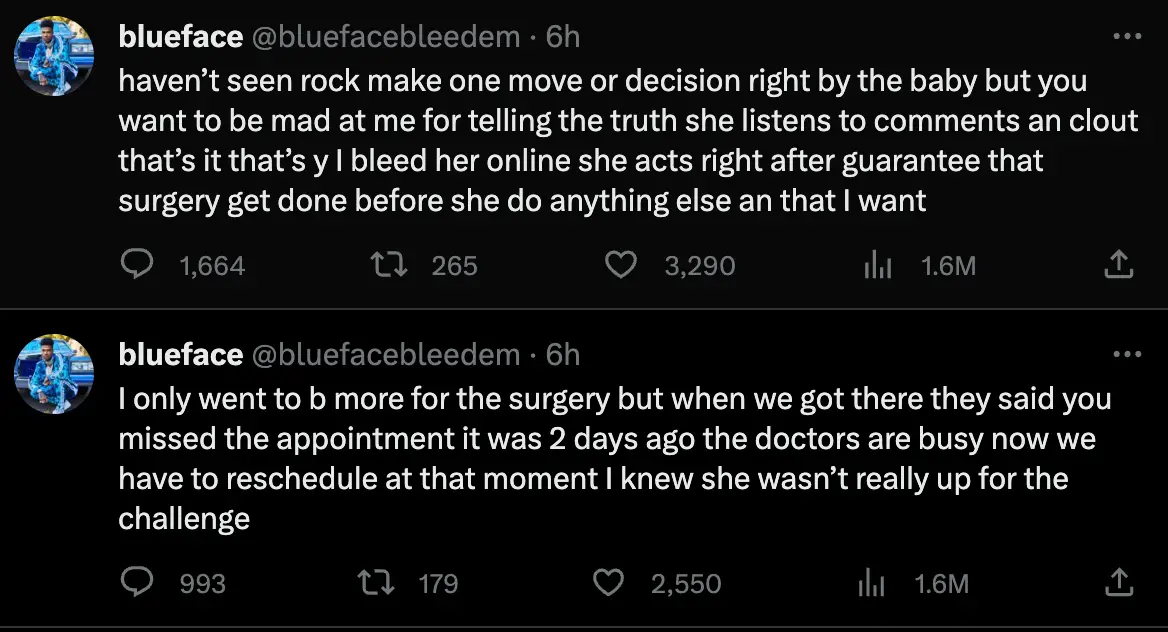
Task: Click the blueface display name on the first tweet
Action: pos(180,36)
